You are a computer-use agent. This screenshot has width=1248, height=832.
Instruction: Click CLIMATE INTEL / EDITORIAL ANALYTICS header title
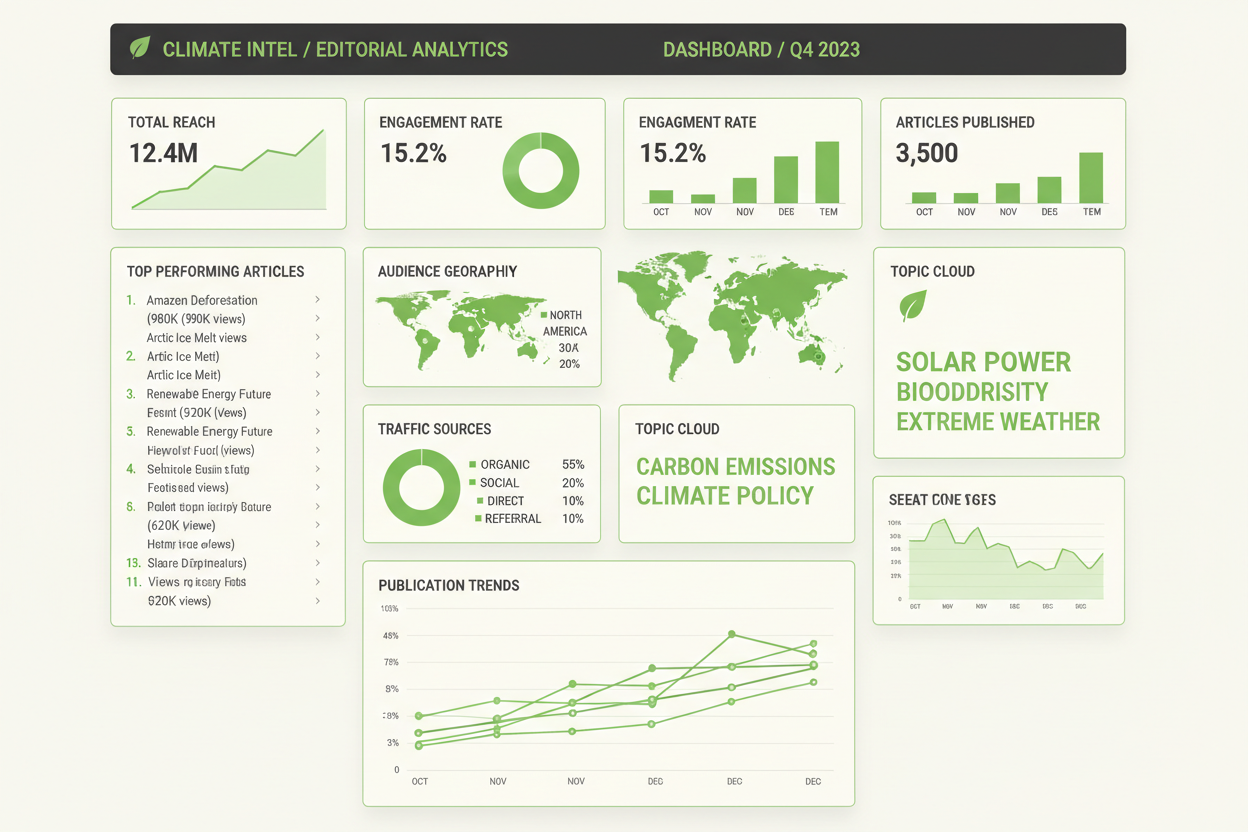click(335, 49)
